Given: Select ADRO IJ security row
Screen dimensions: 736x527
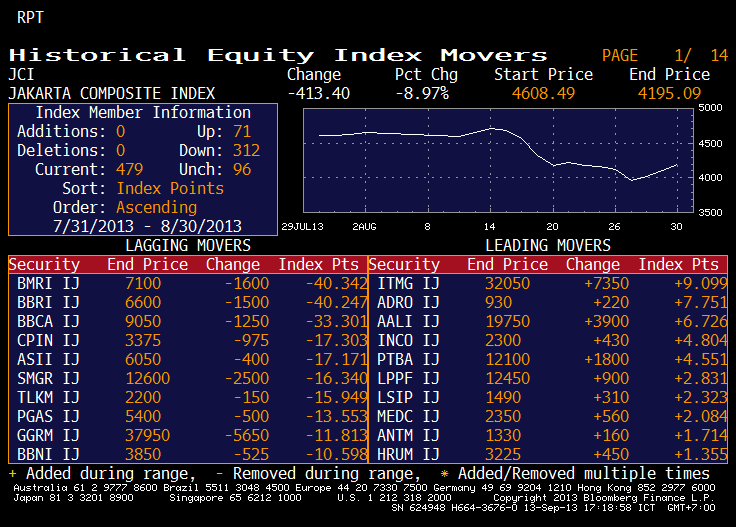Looking at the screenshot, I should [408, 302].
